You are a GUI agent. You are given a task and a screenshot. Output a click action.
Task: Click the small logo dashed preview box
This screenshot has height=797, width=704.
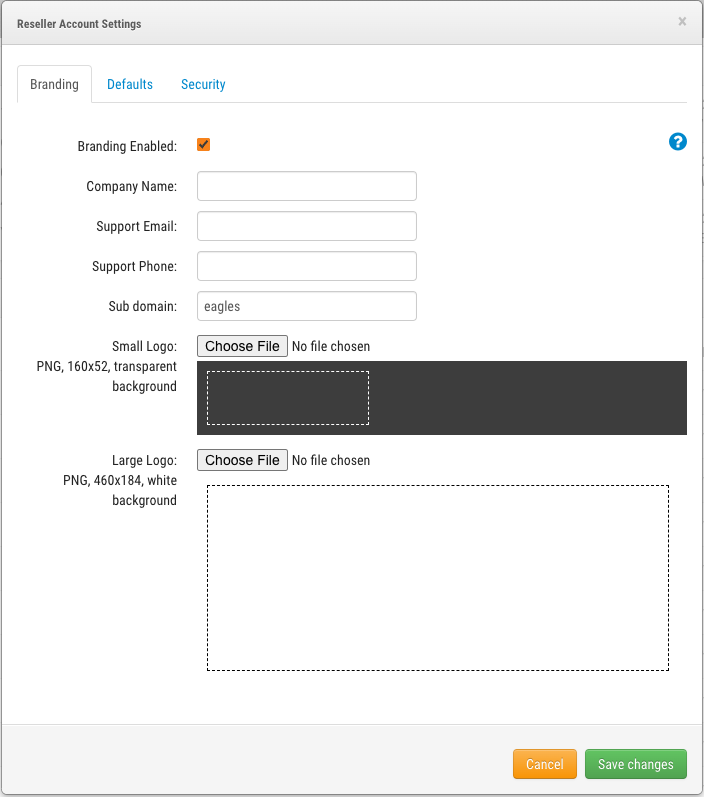pyautogui.click(x=288, y=398)
